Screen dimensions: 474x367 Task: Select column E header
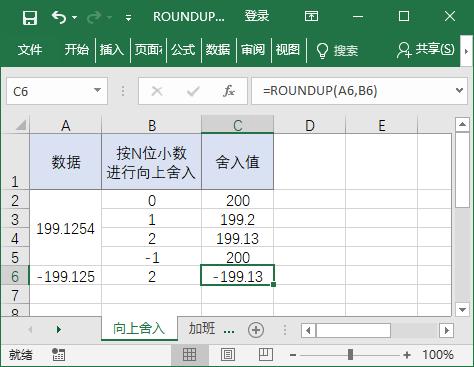click(382, 126)
